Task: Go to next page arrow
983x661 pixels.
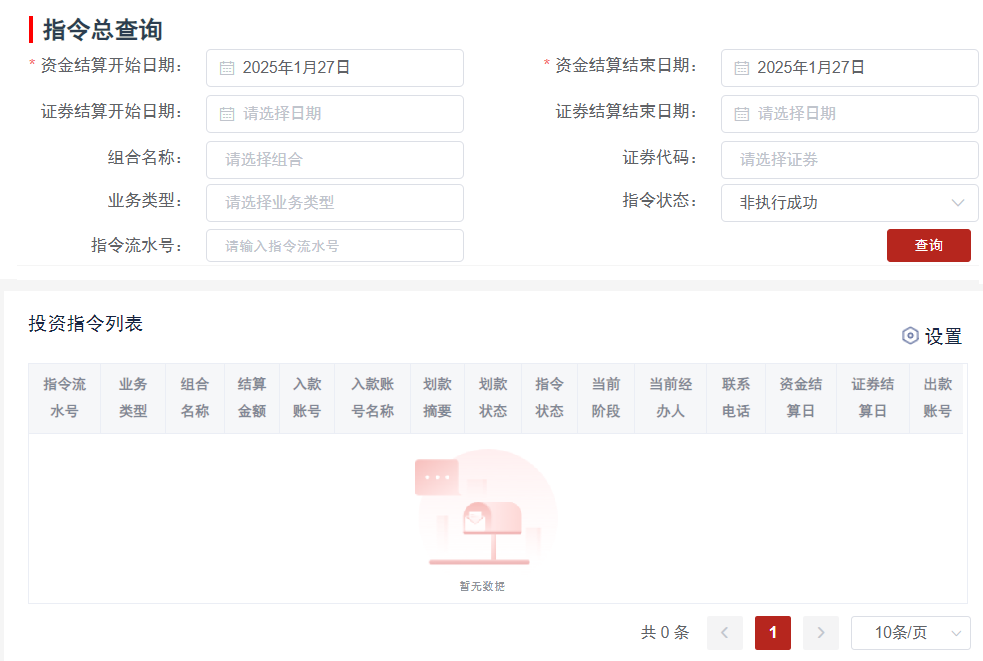Action: 821,633
